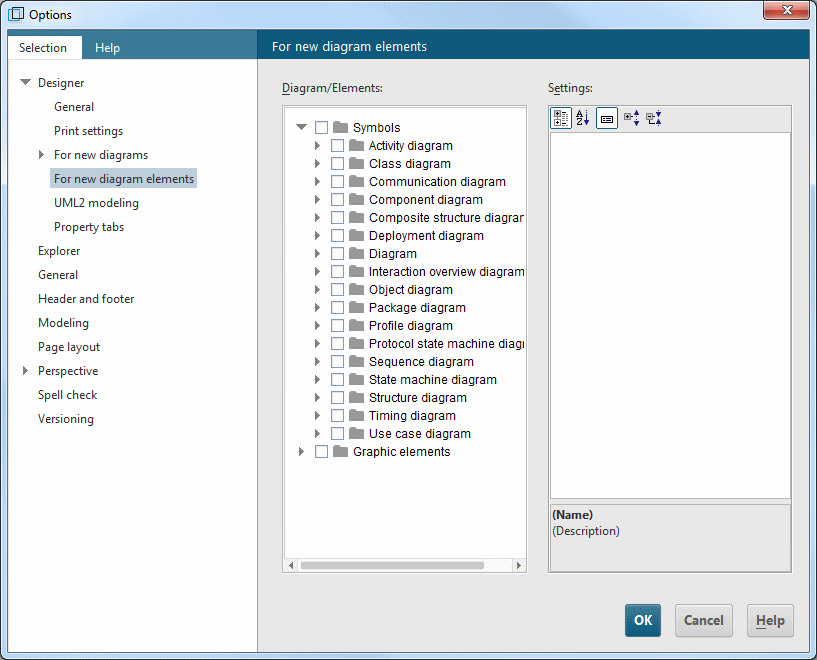The image size is (817, 660).
Task: Expand the Graphic elements node
Action: coord(301,452)
